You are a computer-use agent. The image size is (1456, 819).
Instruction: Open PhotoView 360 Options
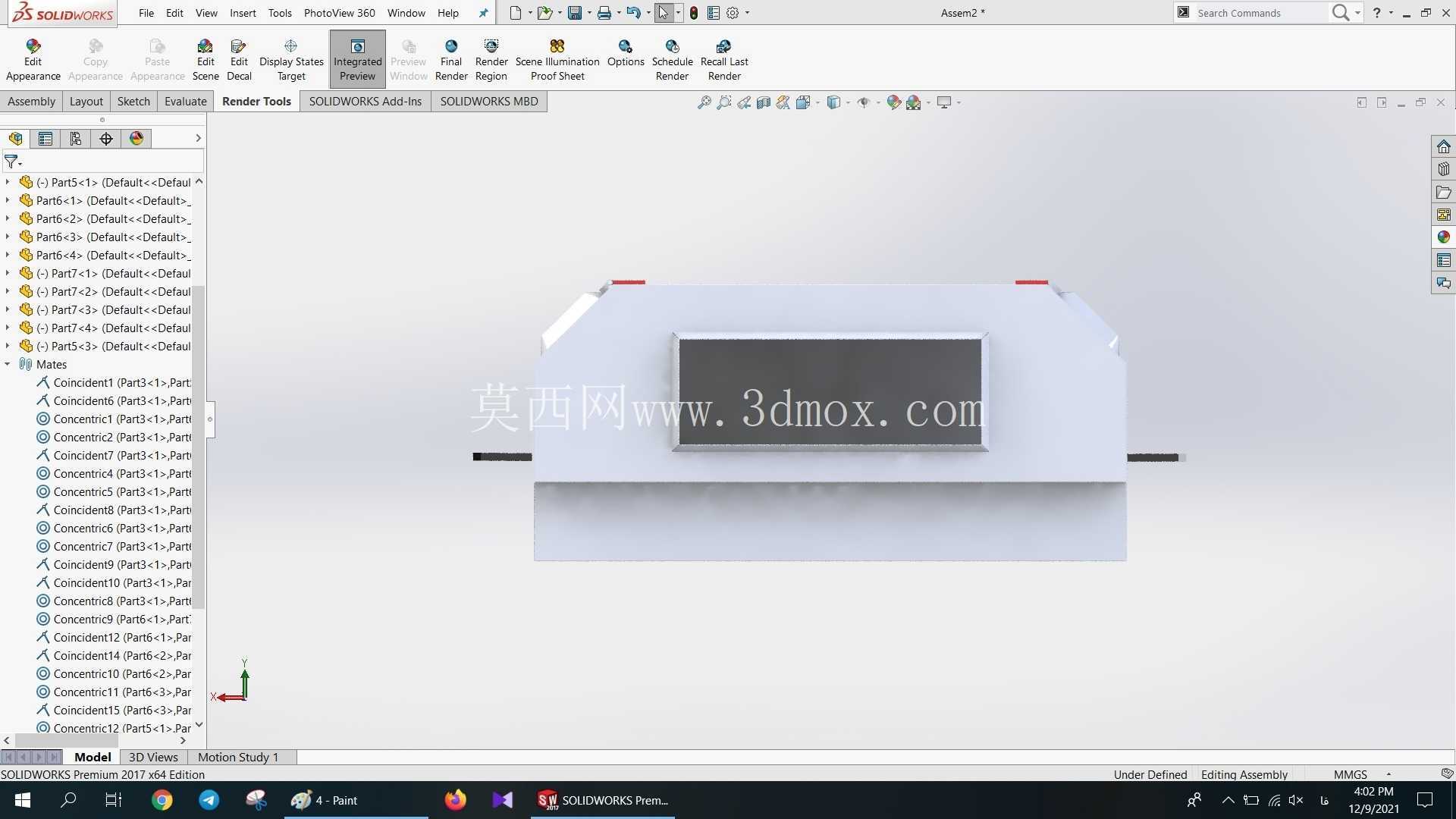point(626,53)
